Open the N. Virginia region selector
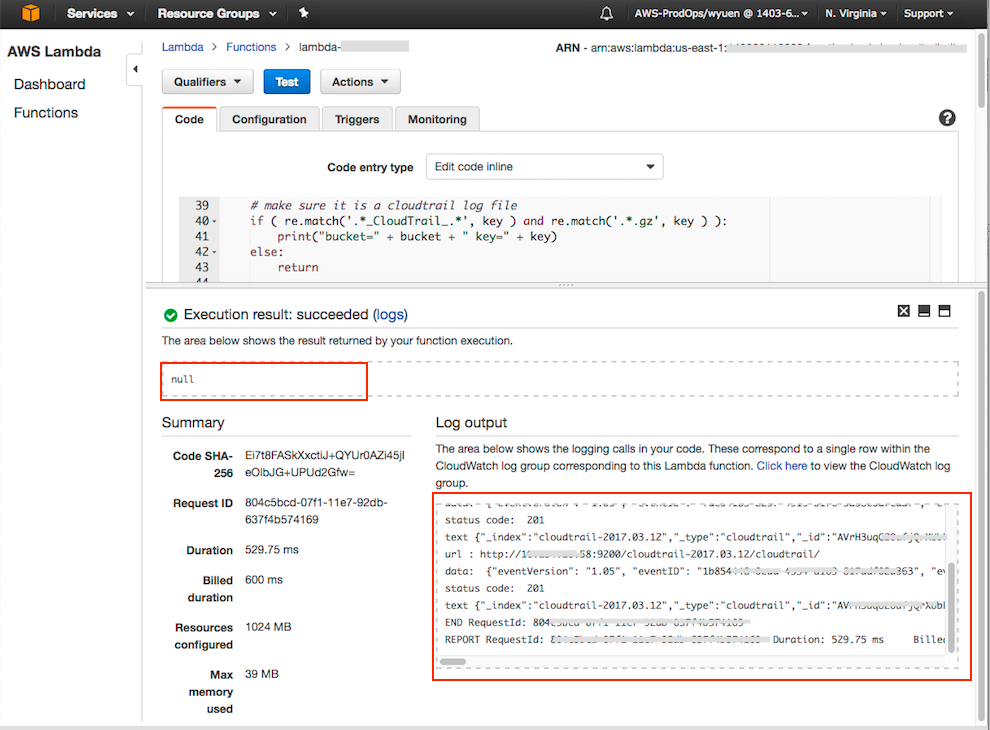This screenshot has height=730, width=990. tap(856, 13)
